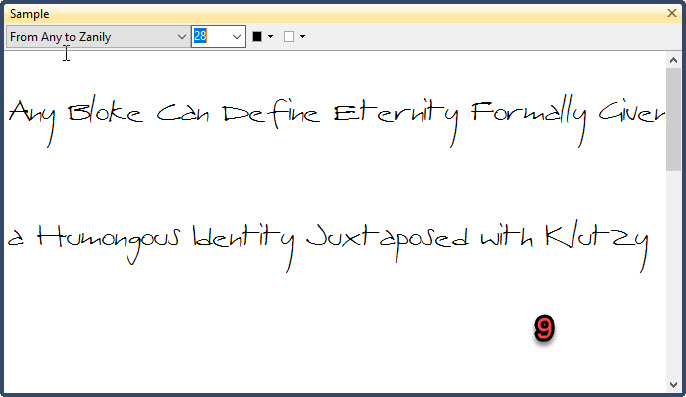Click the scrollbar up arrow
This screenshot has width=686, height=397.
pos(673,60)
